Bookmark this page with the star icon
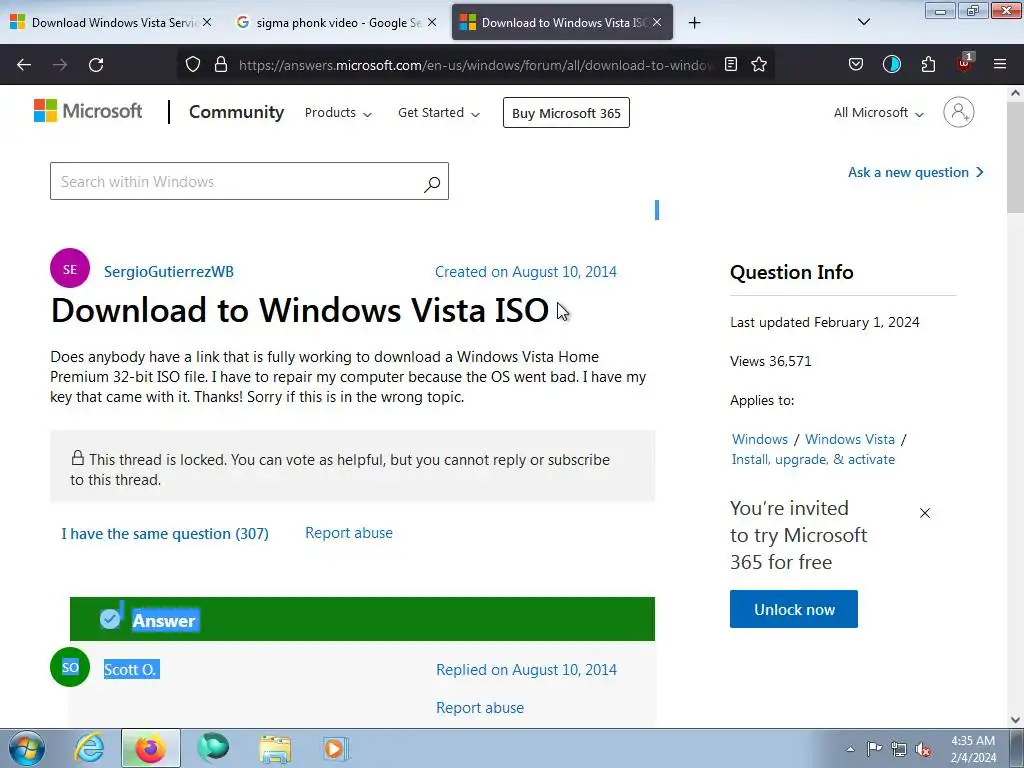This screenshot has width=1024, height=768. (x=759, y=65)
